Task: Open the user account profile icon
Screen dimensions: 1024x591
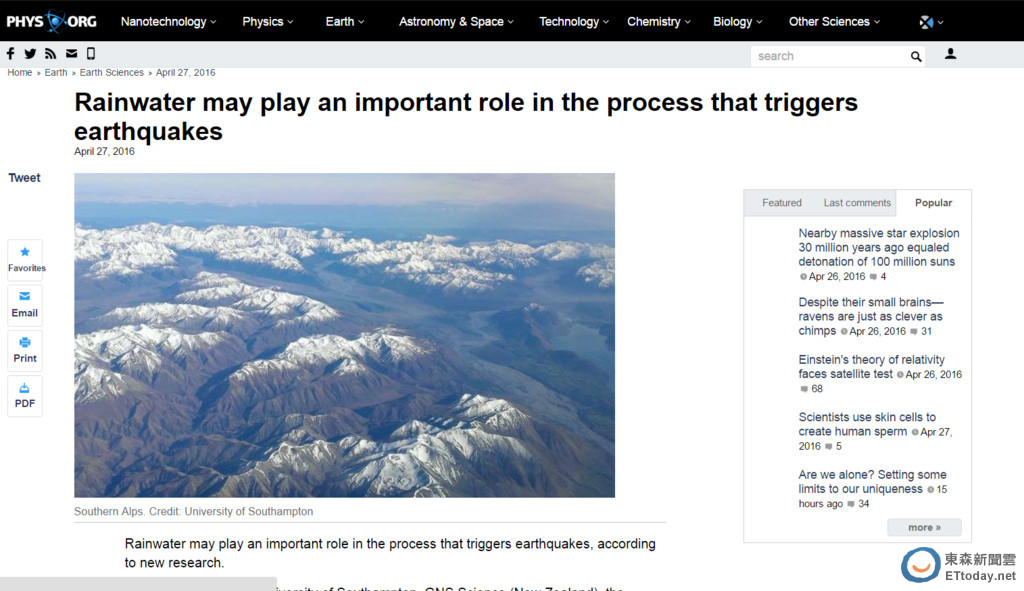Action: click(950, 54)
